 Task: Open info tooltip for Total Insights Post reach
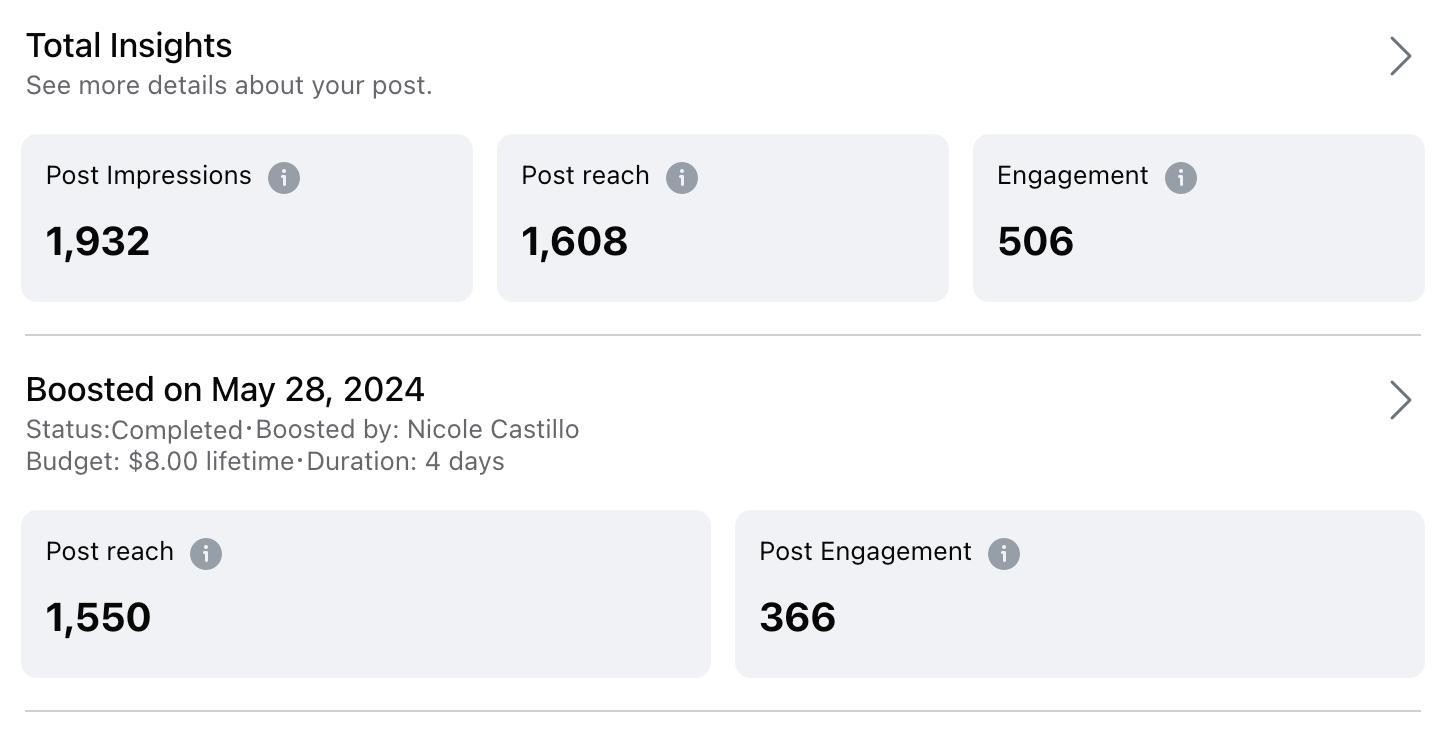[682, 178]
